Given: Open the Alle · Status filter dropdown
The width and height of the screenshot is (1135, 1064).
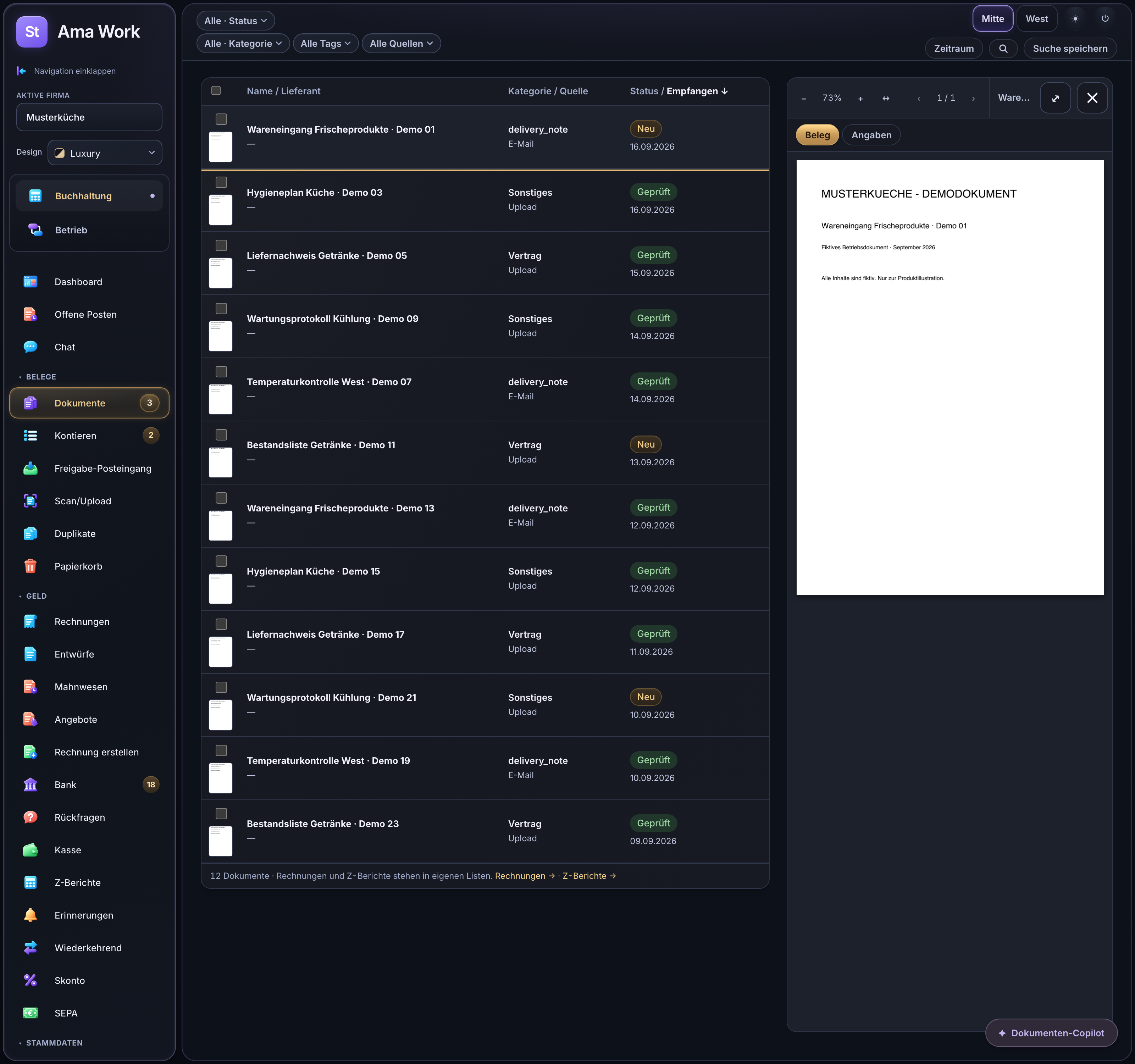Looking at the screenshot, I should point(235,21).
